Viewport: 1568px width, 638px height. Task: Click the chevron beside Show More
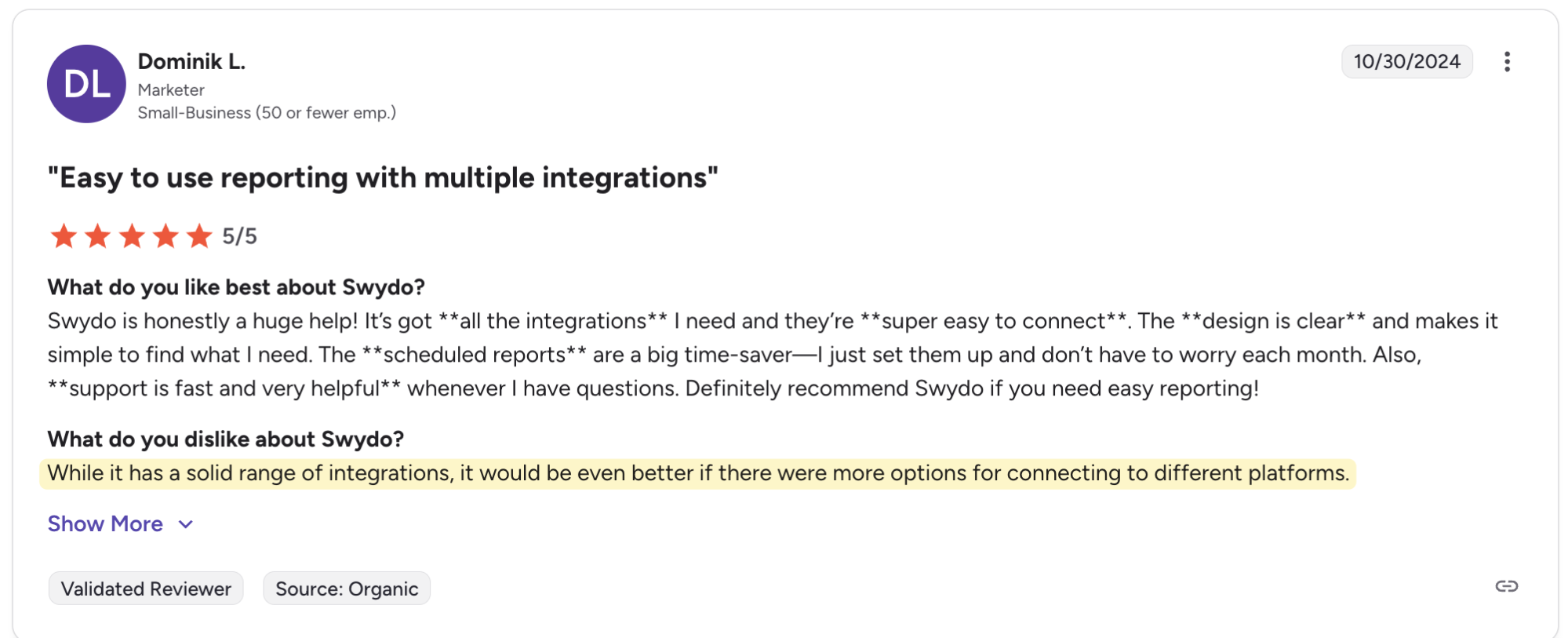point(186,524)
